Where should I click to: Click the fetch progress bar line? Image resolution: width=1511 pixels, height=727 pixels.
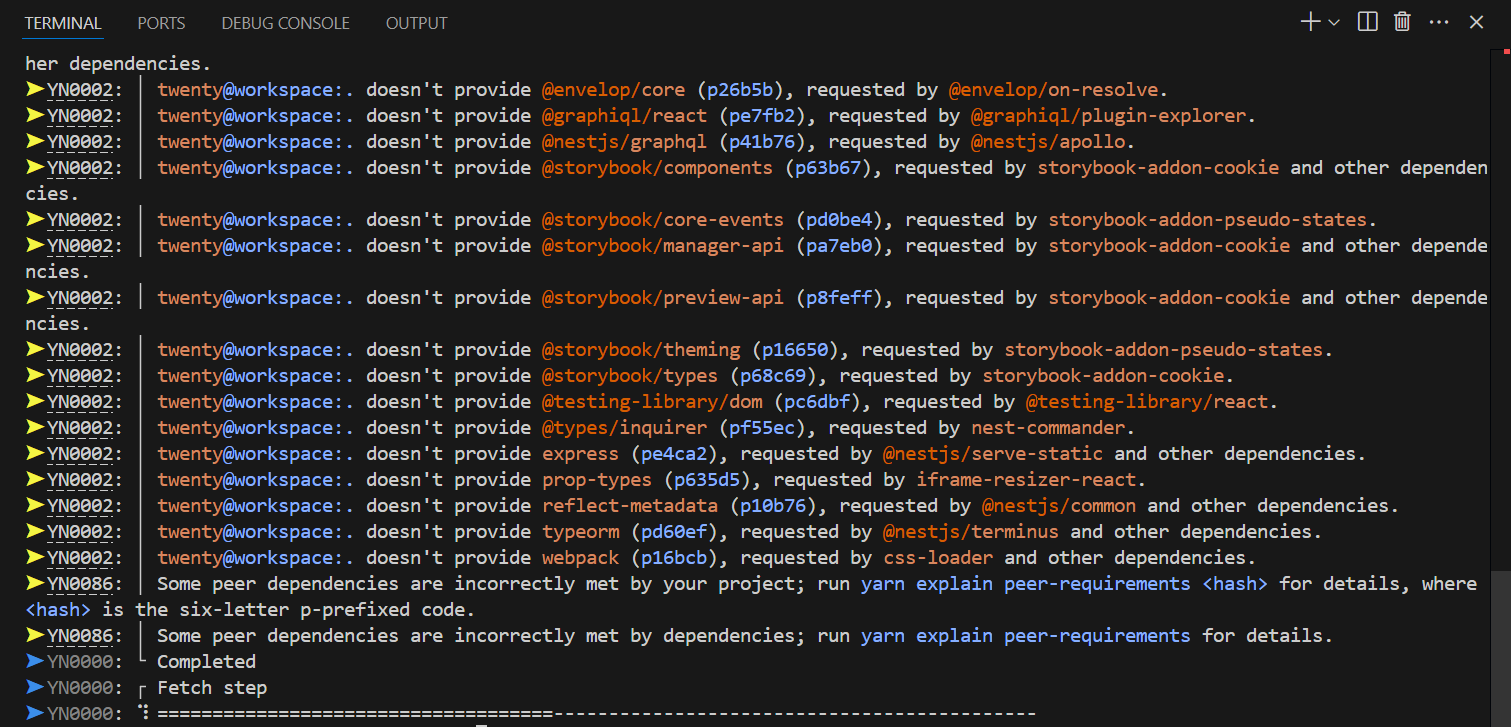click(x=596, y=713)
